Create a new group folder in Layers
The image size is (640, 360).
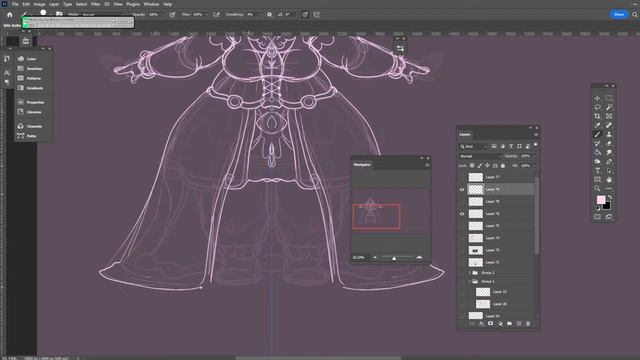tap(509, 324)
